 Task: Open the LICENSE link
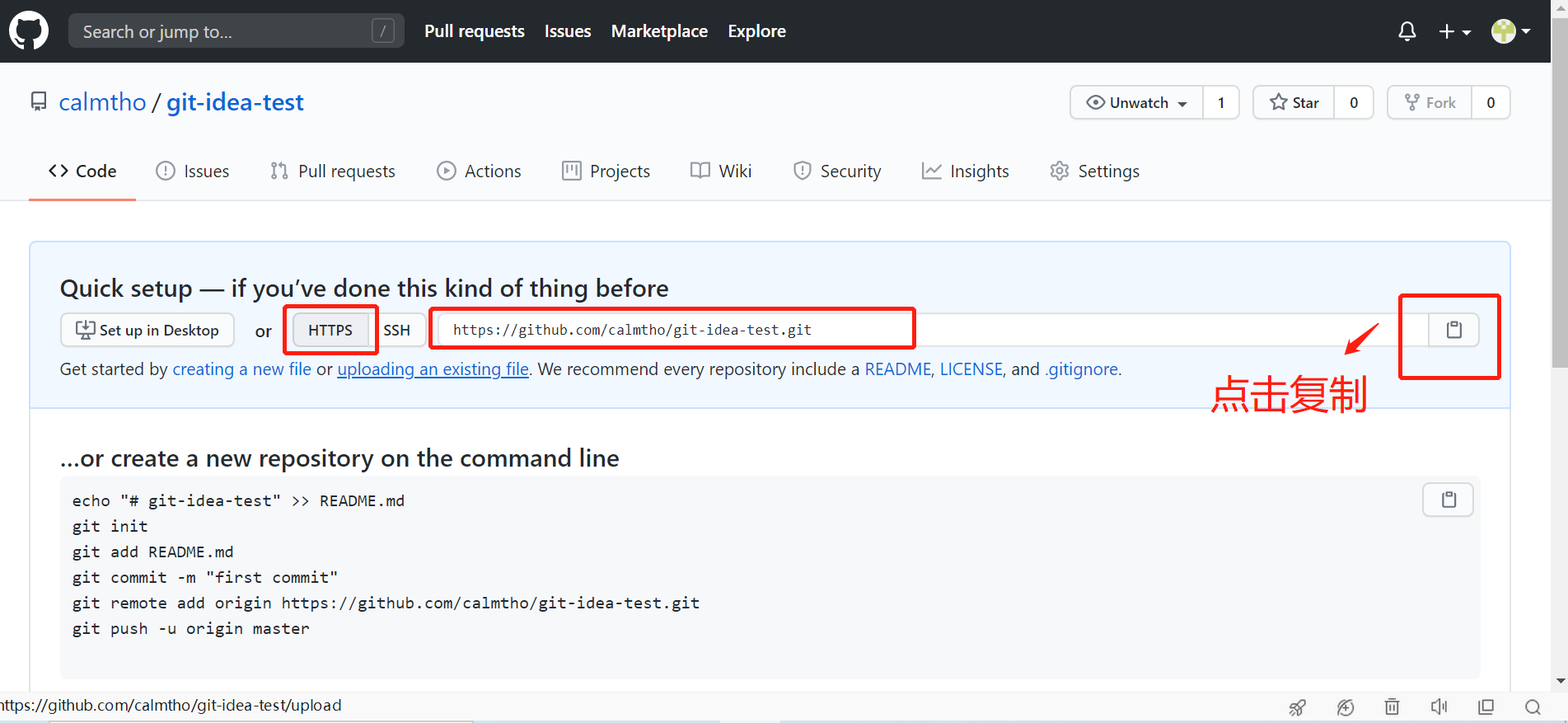point(971,369)
